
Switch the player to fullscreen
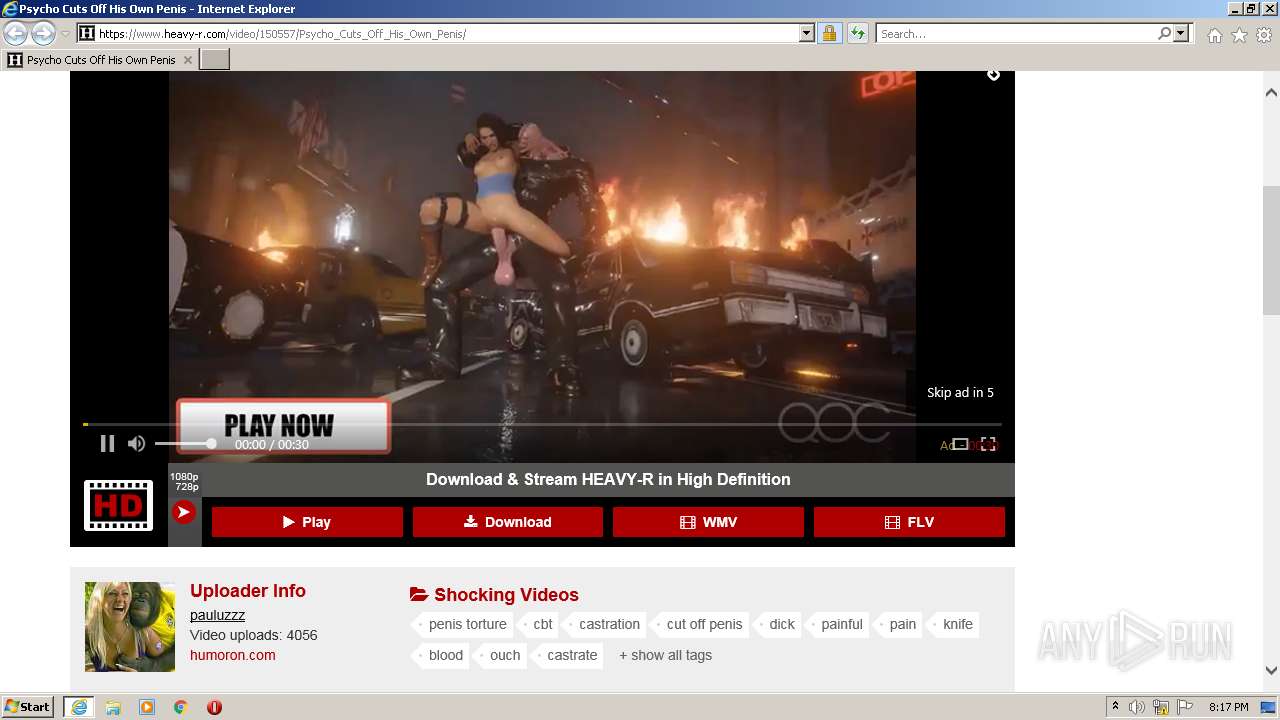tap(988, 444)
